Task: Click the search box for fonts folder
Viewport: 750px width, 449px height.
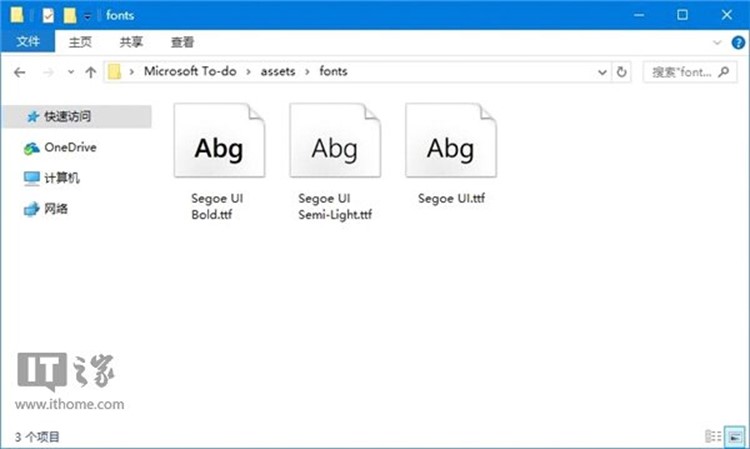Action: 689,72
